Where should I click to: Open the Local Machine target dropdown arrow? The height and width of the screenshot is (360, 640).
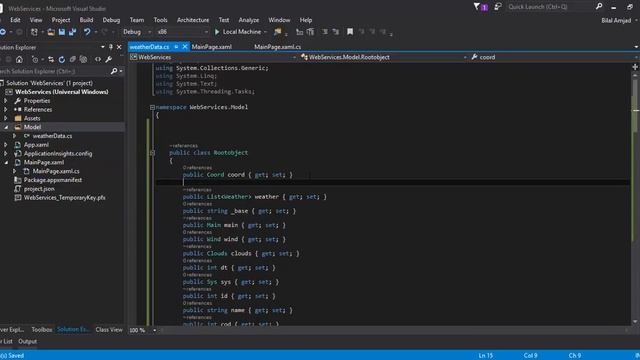point(265,32)
